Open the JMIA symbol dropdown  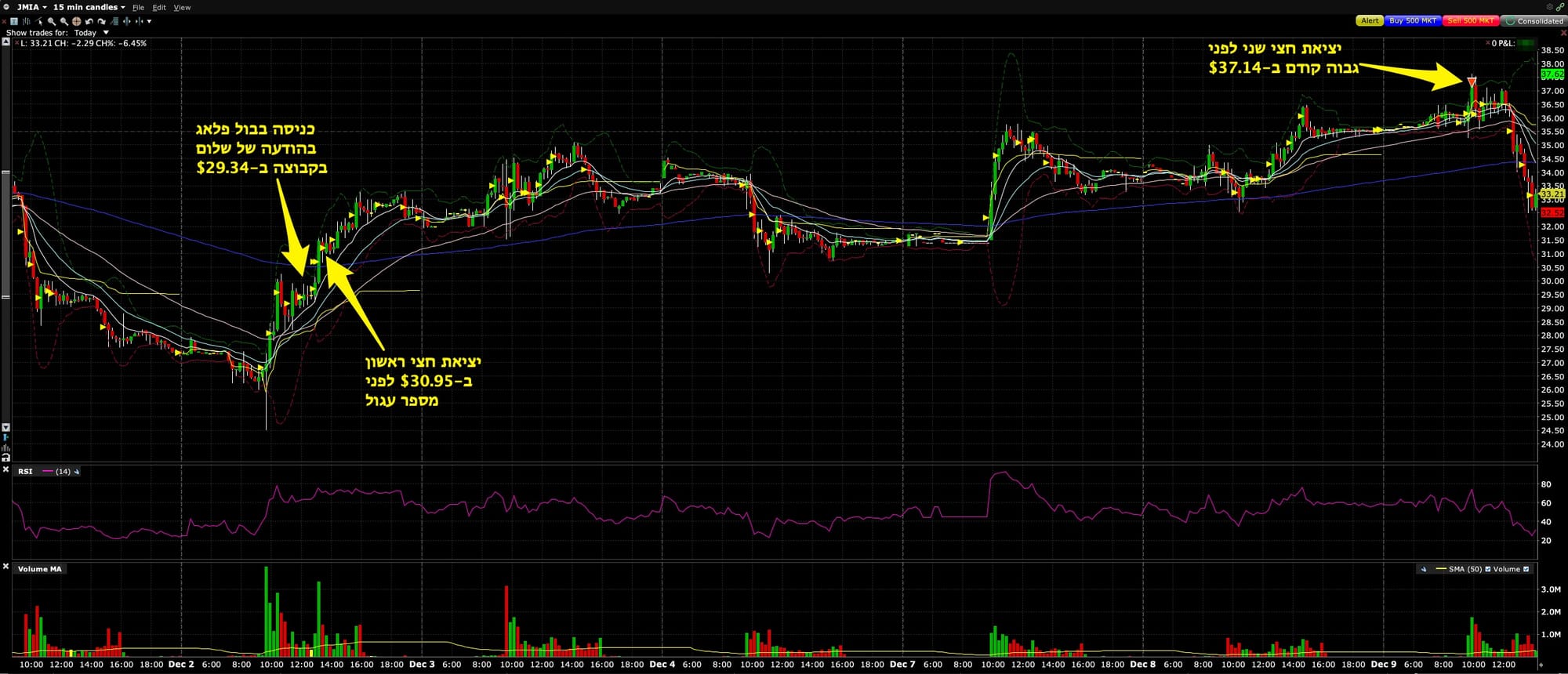point(32,7)
